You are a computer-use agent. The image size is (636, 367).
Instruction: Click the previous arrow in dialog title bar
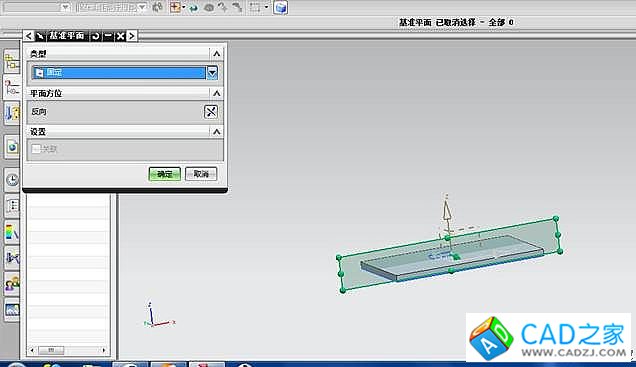pyautogui.click(x=28, y=36)
